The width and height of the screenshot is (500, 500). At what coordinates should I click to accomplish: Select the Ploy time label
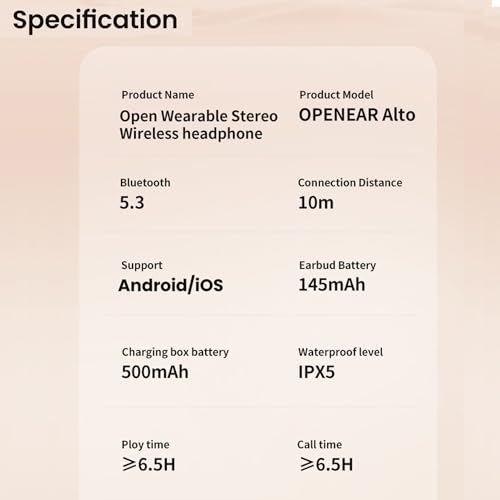coord(145,445)
